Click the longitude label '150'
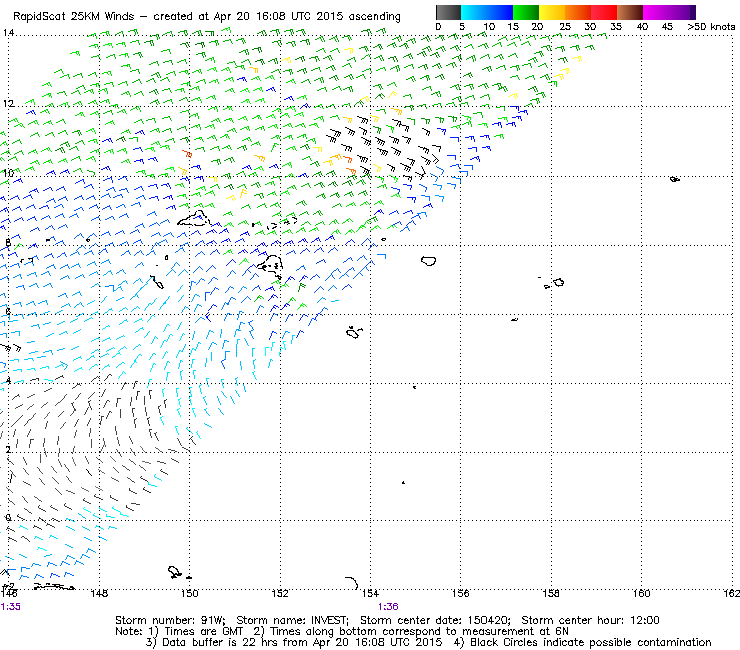This screenshot has width=740, height=650. point(189,593)
